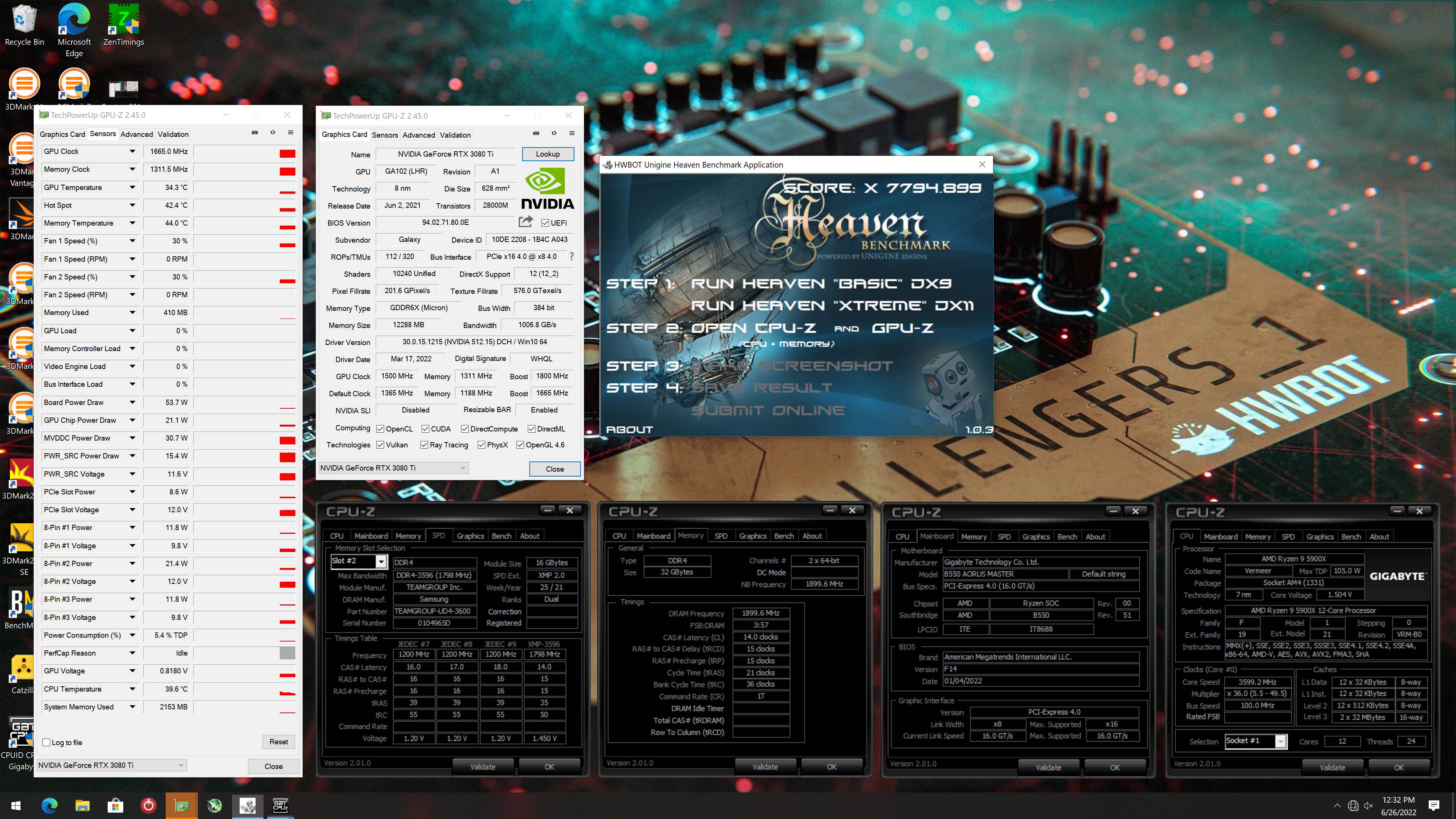Open Microsoft Edge desktop shortcut
The image size is (1456, 819).
coord(74,30)
